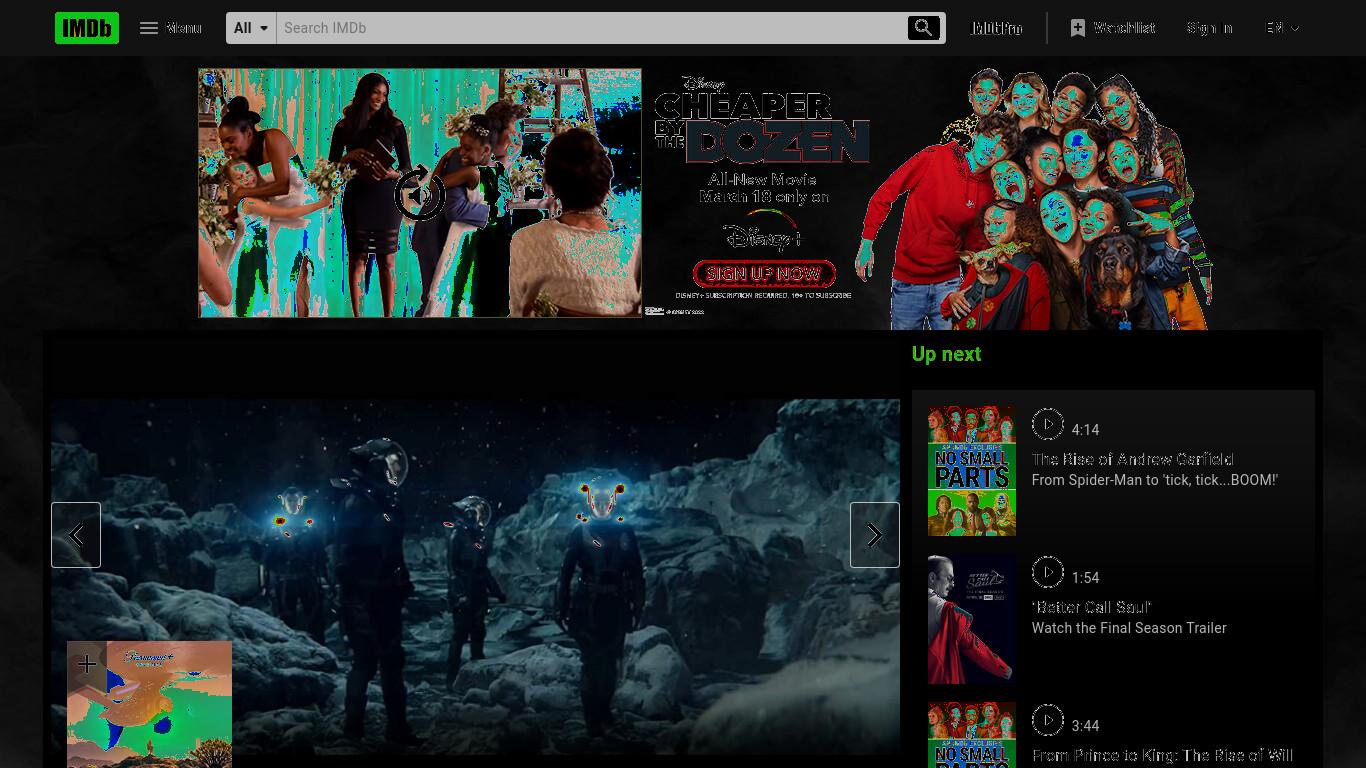Open the All search category dropdown

coord(252,28)
